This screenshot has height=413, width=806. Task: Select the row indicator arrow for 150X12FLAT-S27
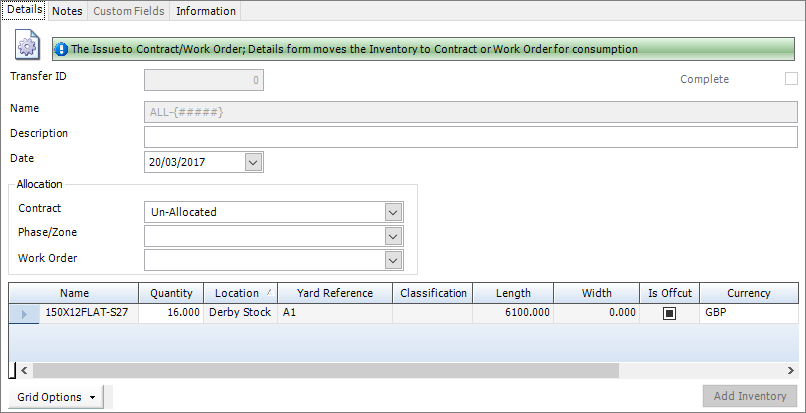click(24, 313)
